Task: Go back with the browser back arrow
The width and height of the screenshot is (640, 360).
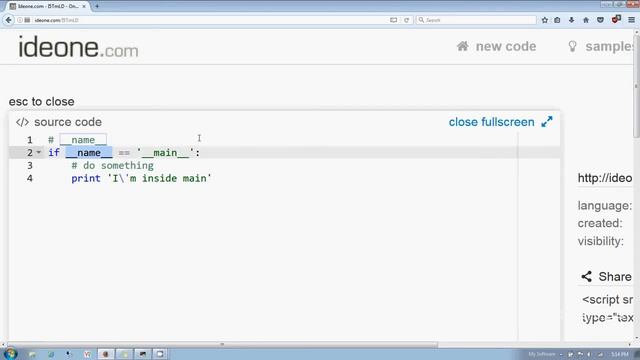Action: pyautogui.click(x=8, y=20)
